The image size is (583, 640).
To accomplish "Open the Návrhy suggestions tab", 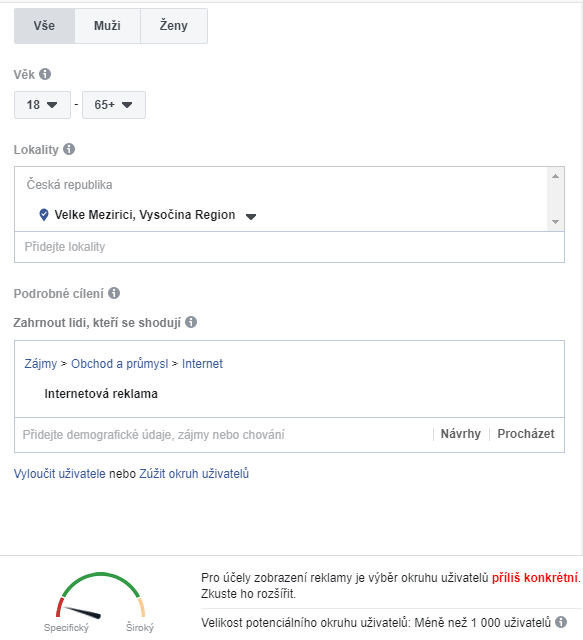I will pyautogui.click(x=461, y=433).
